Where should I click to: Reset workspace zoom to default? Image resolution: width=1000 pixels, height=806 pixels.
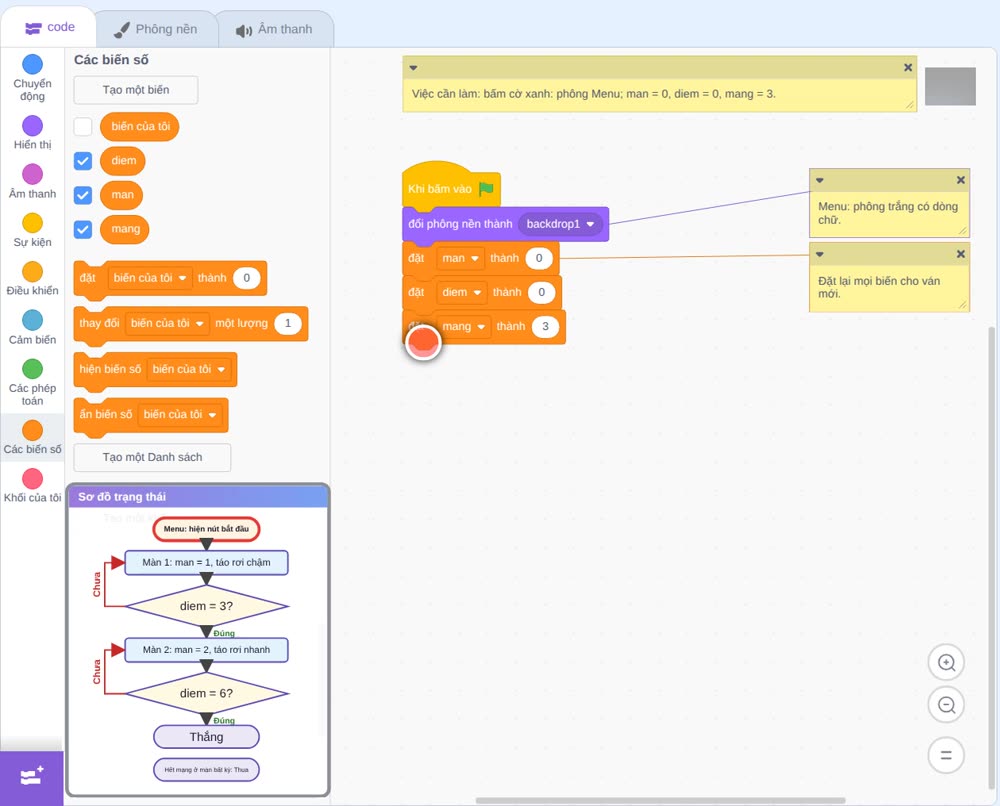[946, 755]
